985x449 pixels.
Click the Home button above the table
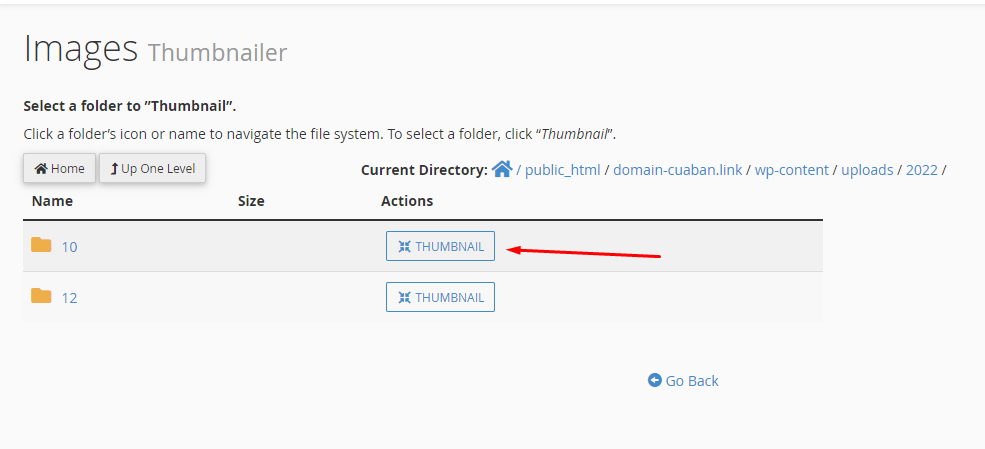click(x=60, y=168)
